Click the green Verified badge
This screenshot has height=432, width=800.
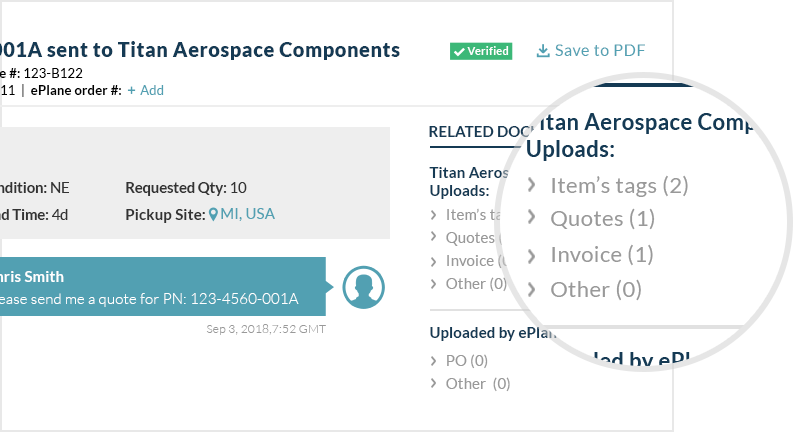click(x=481, y=51)
